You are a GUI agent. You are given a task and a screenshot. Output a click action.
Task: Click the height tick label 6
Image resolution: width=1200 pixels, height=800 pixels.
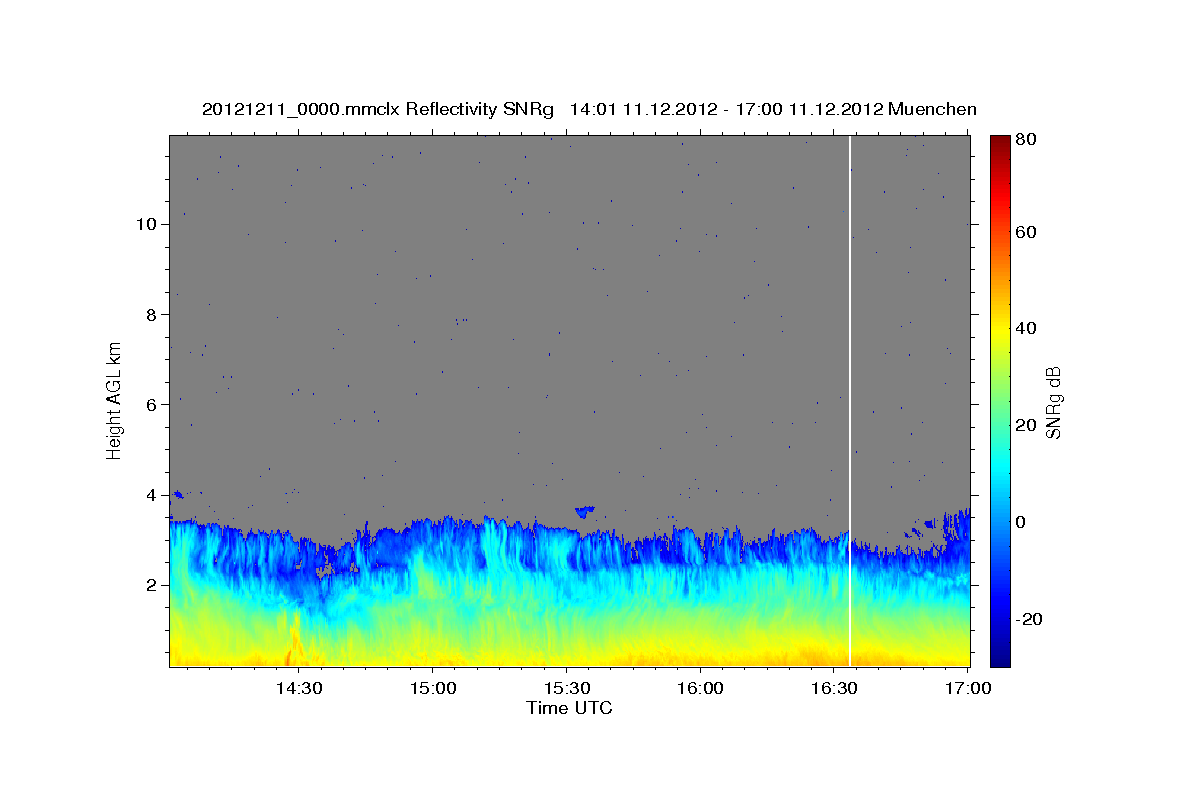point(153,405)
